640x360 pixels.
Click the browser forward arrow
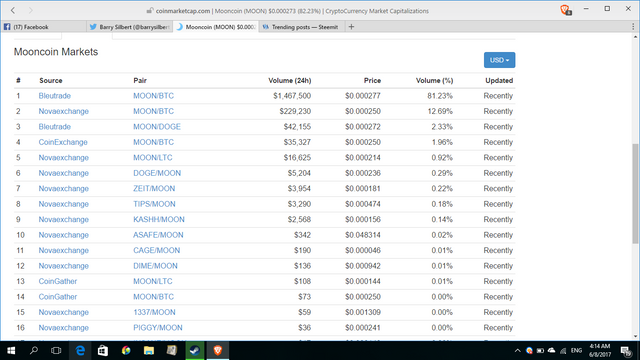30,11
